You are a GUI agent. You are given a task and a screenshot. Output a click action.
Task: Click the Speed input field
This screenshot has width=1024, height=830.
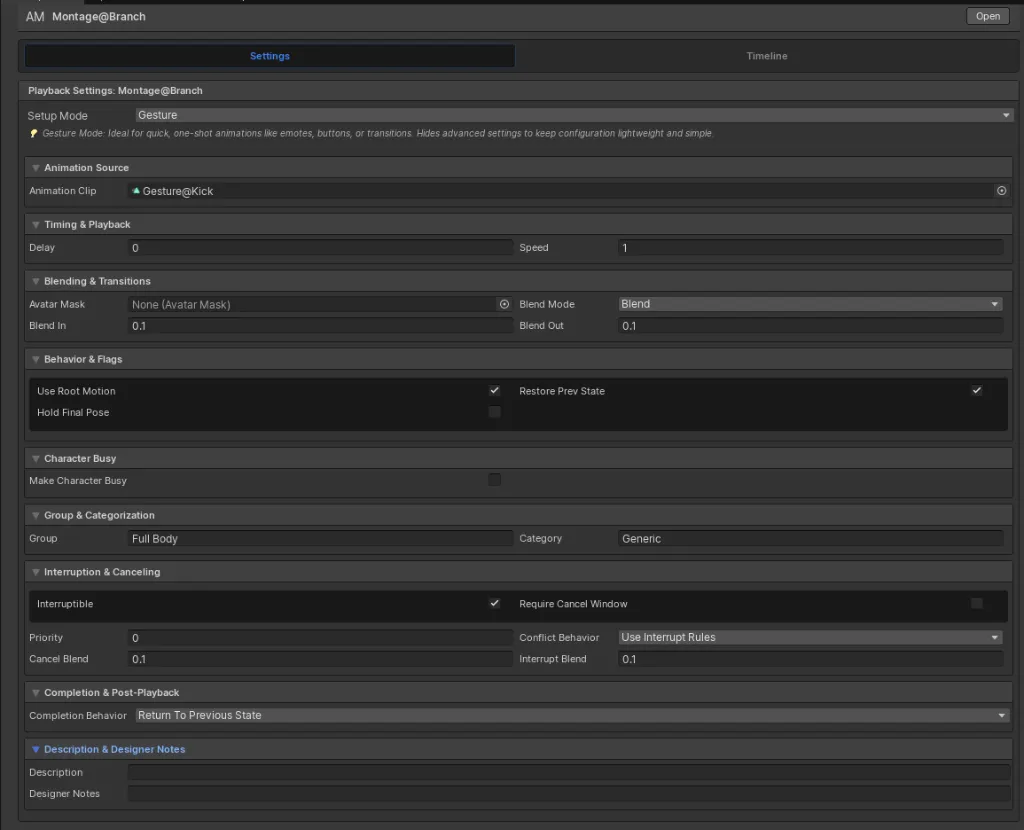810,248
